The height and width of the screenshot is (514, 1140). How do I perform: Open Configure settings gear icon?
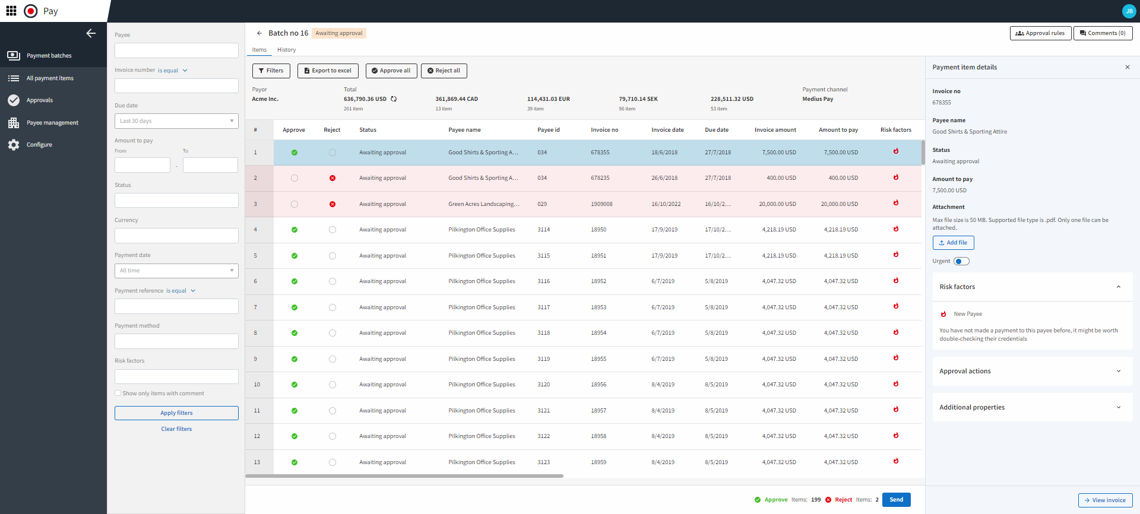pos(14,145)
